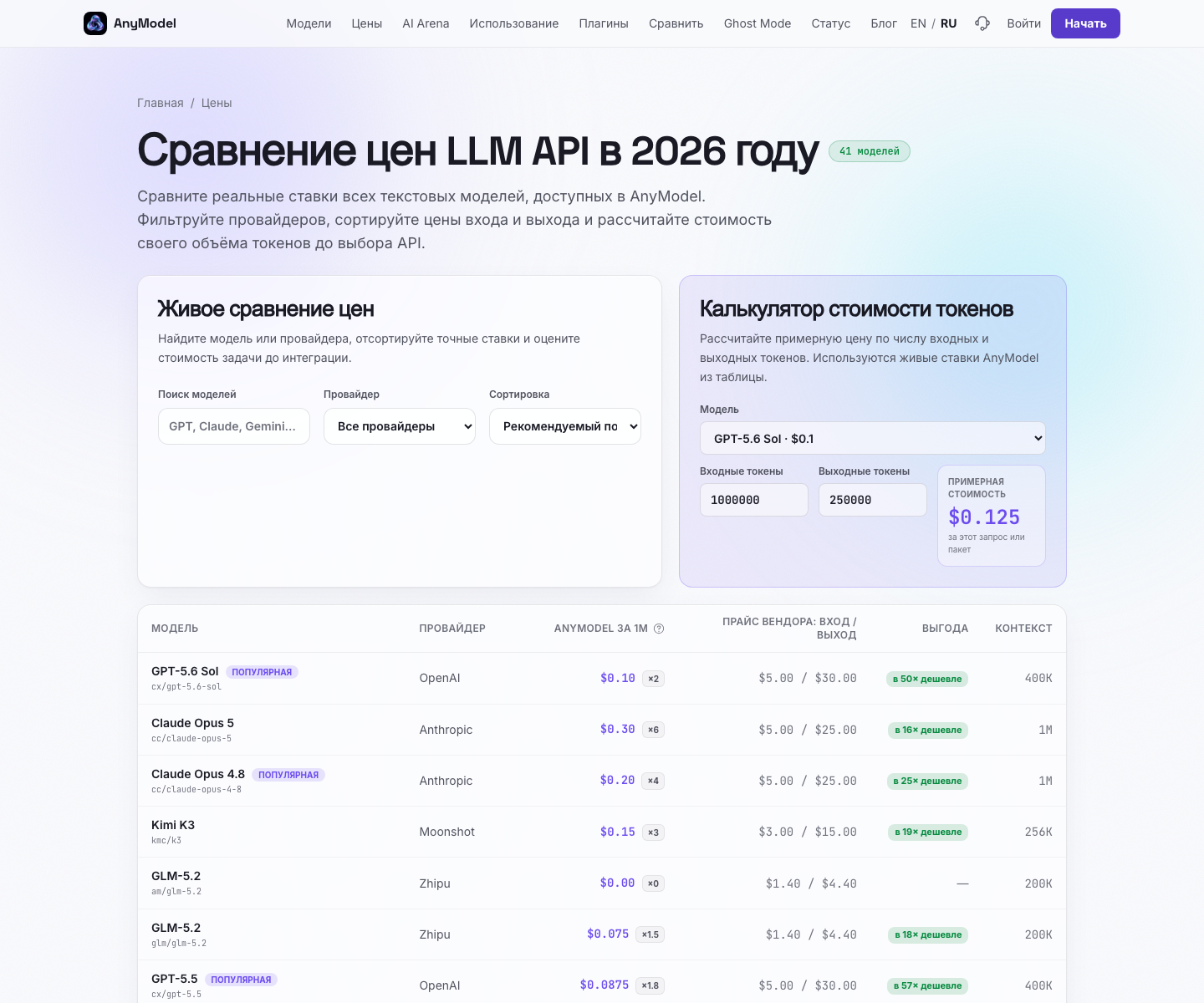Open the Статус page link
This screenshot has width=1204, height=1003.
pos(831,23)
